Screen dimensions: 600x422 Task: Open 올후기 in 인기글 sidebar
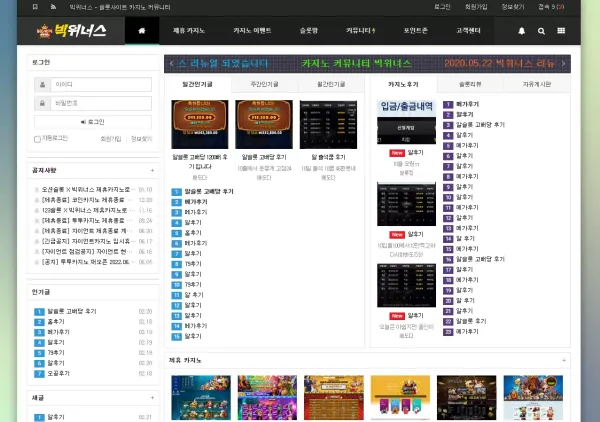point(56,322)
